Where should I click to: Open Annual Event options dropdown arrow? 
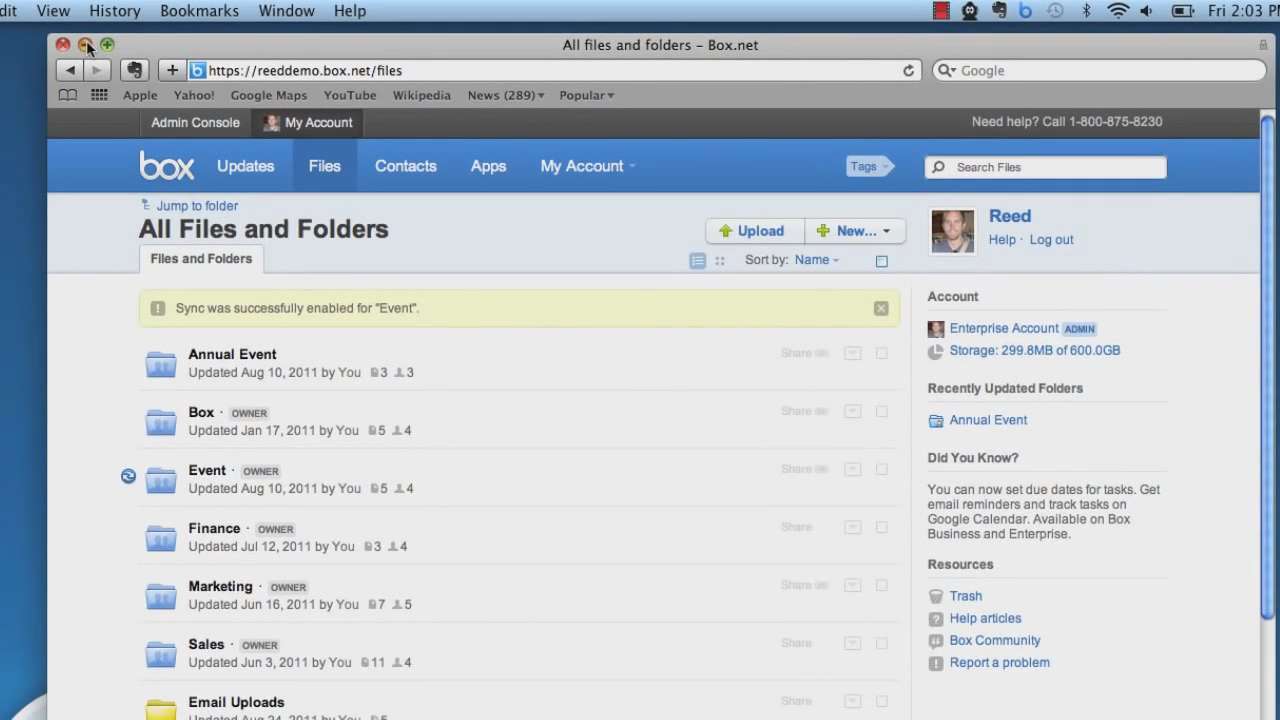coord(852,353)
